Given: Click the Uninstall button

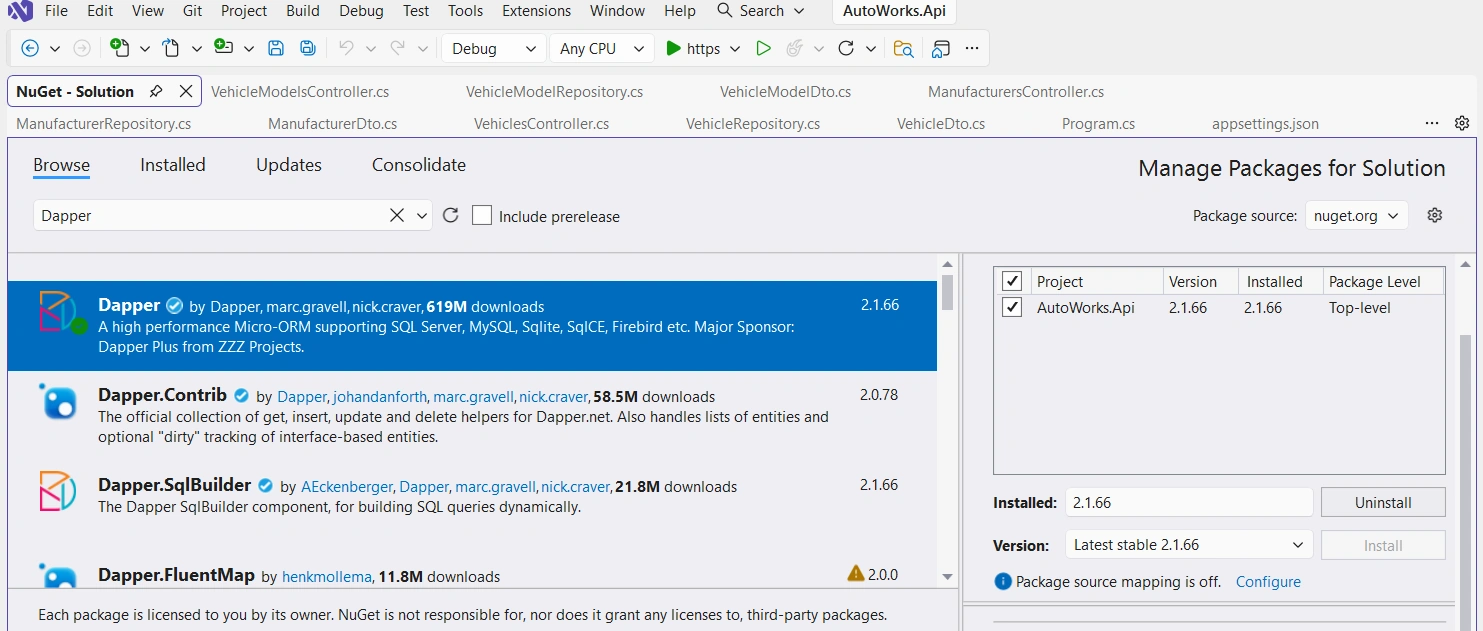Looking at the screenshot, I should (x=1383, y=503).
